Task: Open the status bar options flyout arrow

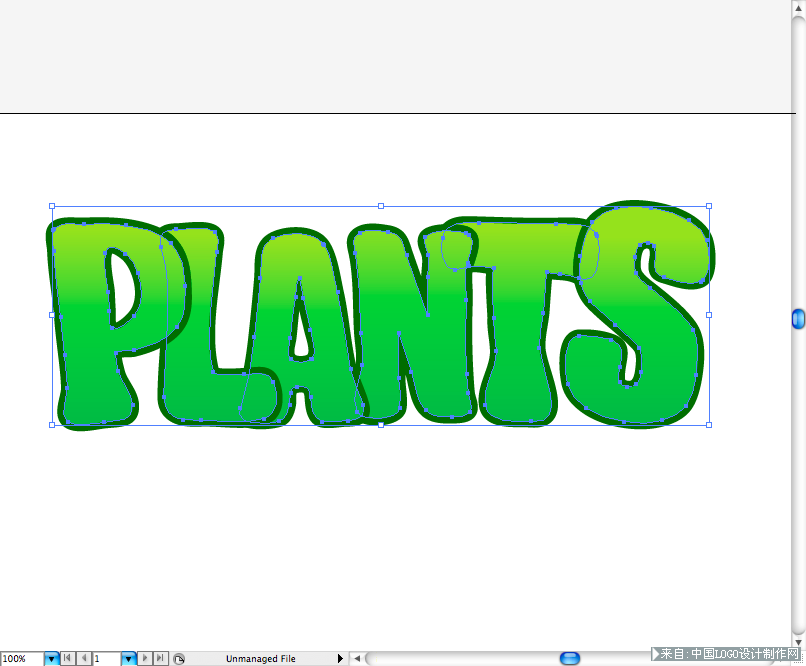Action: click(340, 658)
